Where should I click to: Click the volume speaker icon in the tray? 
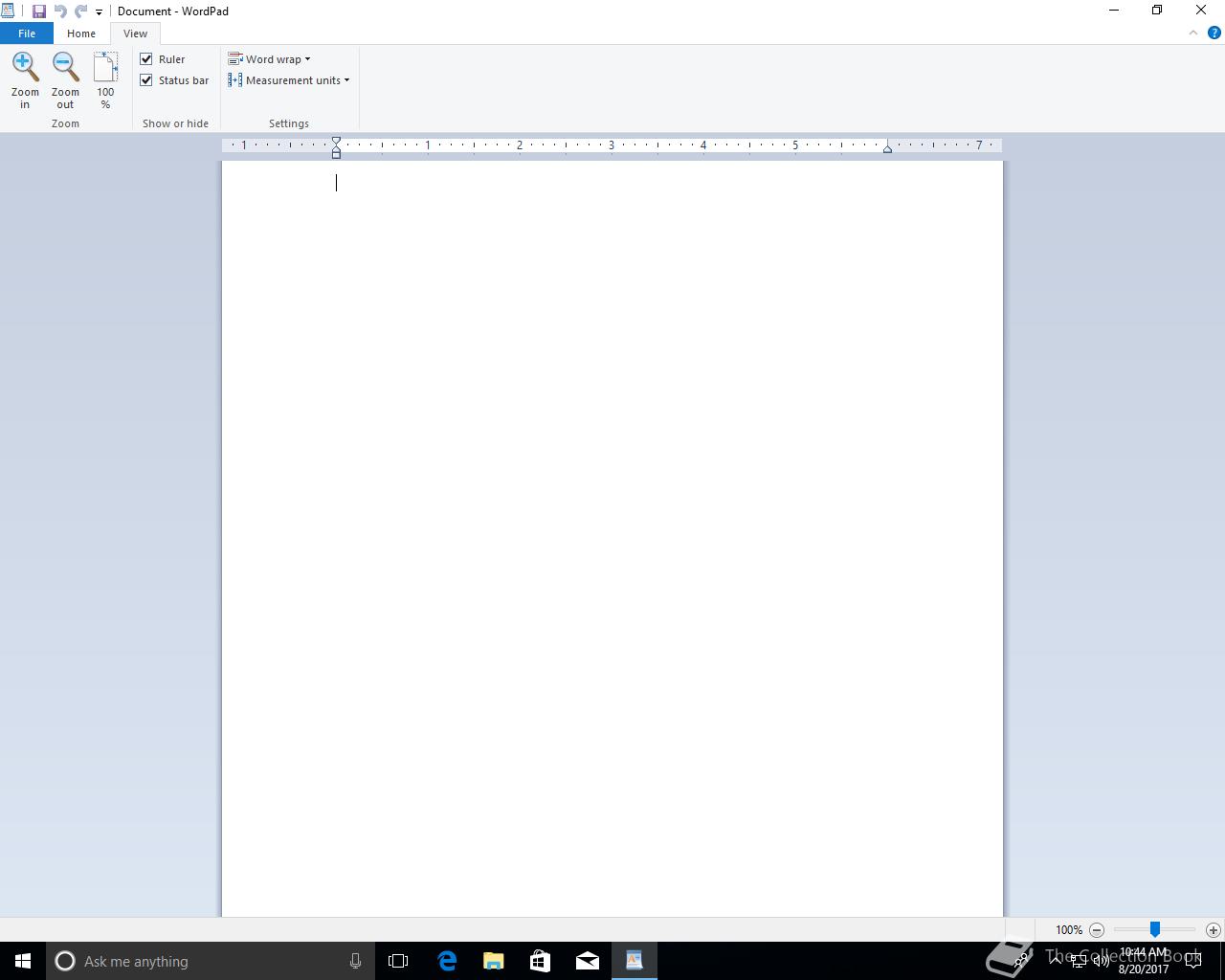pos(1102,961)
